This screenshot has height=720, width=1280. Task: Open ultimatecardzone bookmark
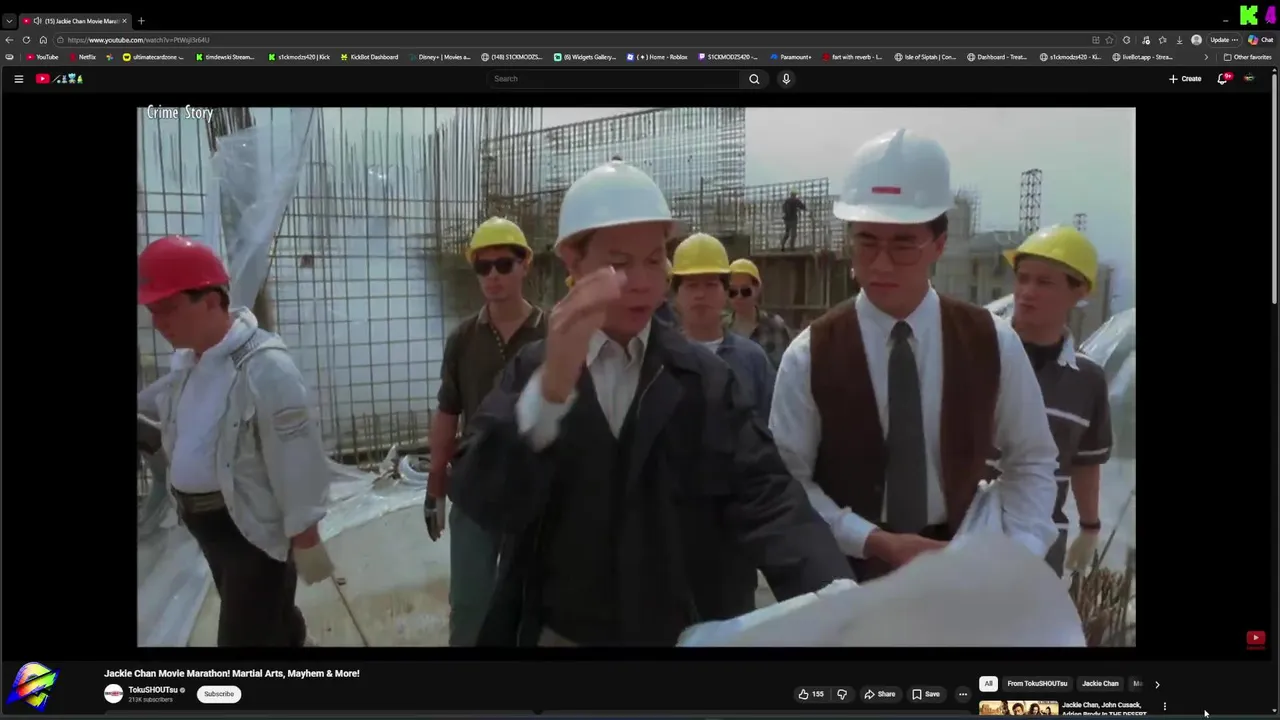[x=153, y=57]
